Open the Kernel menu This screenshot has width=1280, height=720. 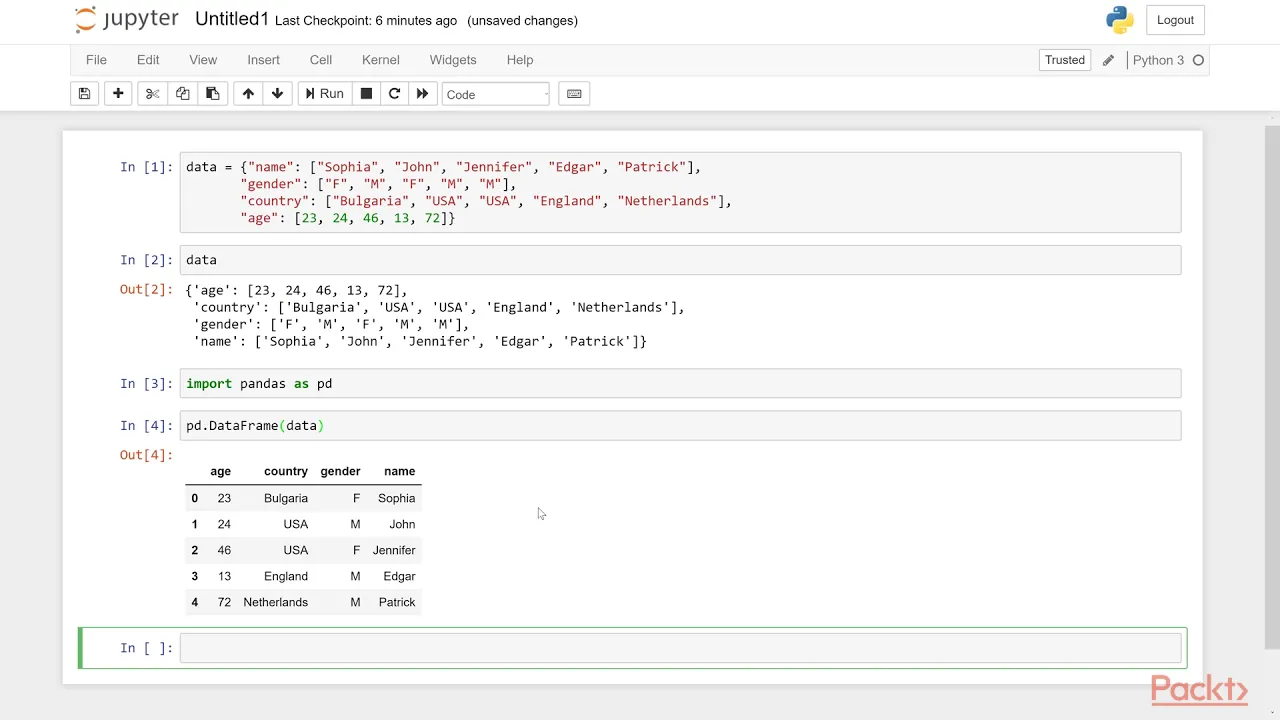tap(381, 60)
